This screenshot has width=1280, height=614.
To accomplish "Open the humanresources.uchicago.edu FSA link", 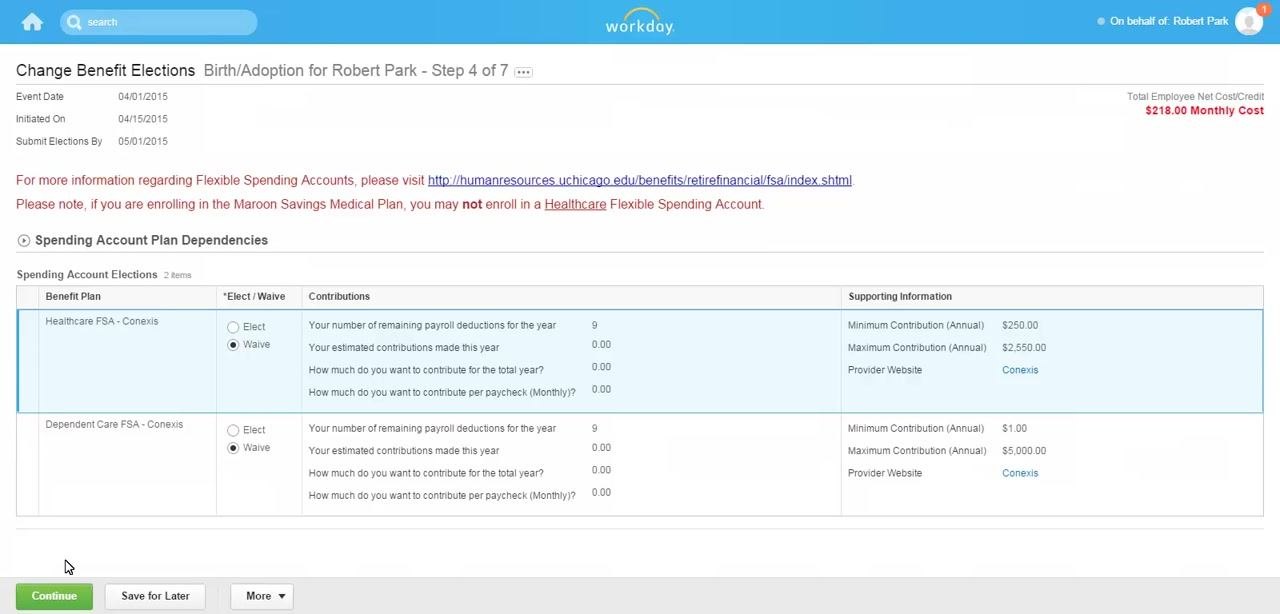I will [x=640, y=180].
